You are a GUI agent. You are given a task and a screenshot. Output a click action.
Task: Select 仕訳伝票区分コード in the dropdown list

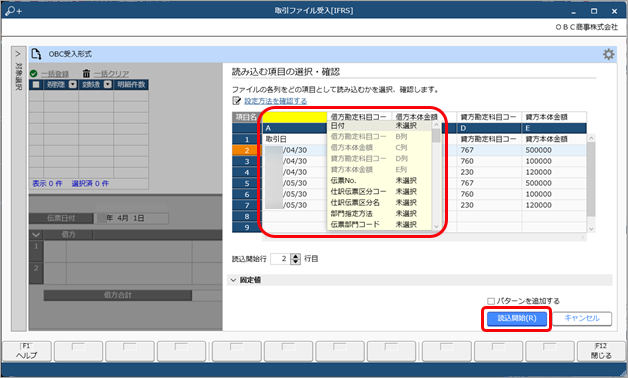[x=380, y=191]
